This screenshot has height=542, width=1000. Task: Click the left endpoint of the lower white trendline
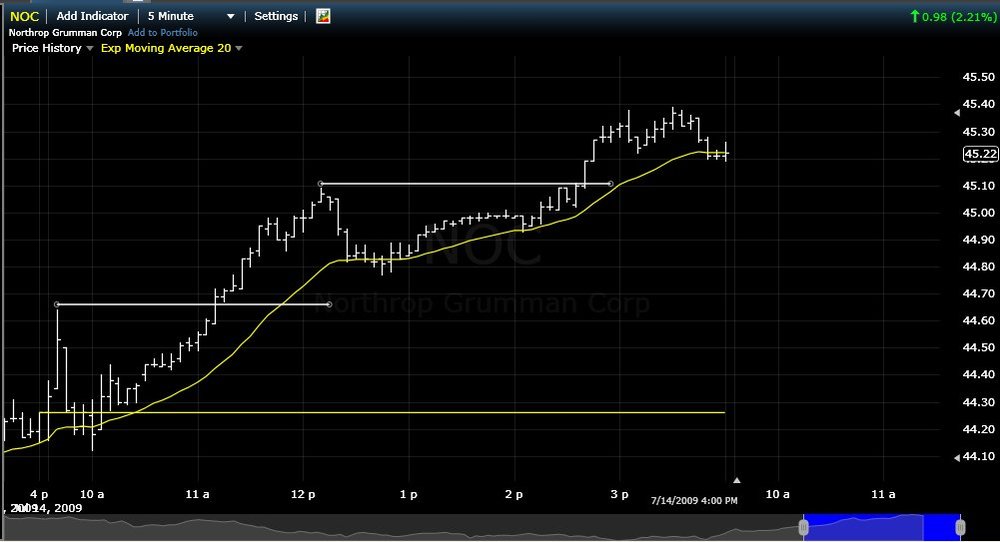(57, 304)
